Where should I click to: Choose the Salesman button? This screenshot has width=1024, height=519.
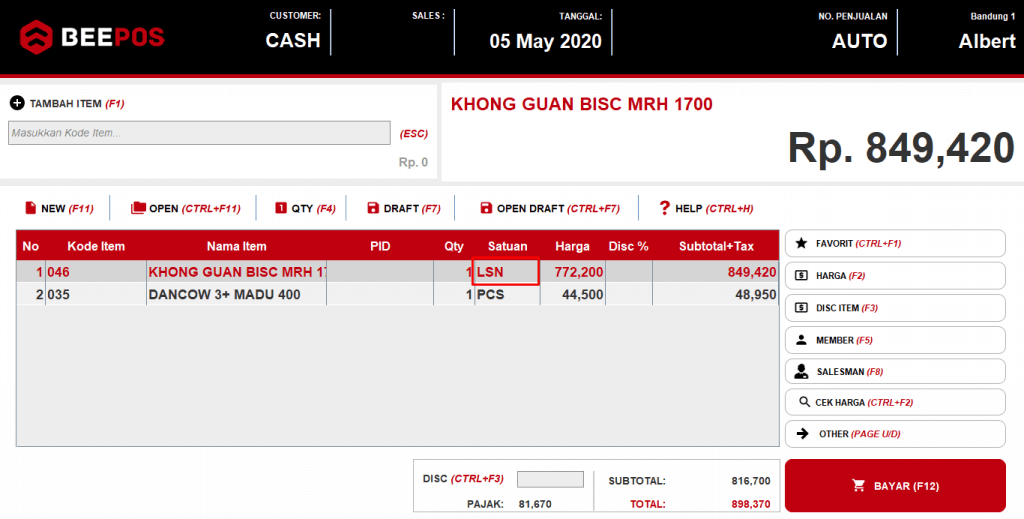894,371
